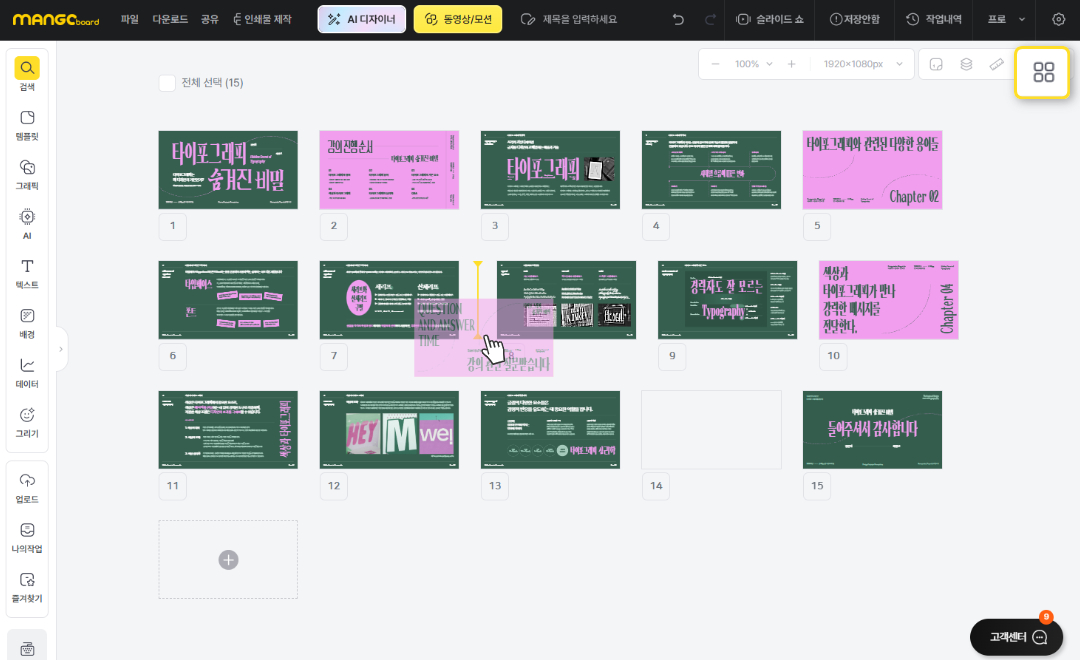
Task: Select slide 12 thumbnail with HEY collage
Action: point(389,430)
